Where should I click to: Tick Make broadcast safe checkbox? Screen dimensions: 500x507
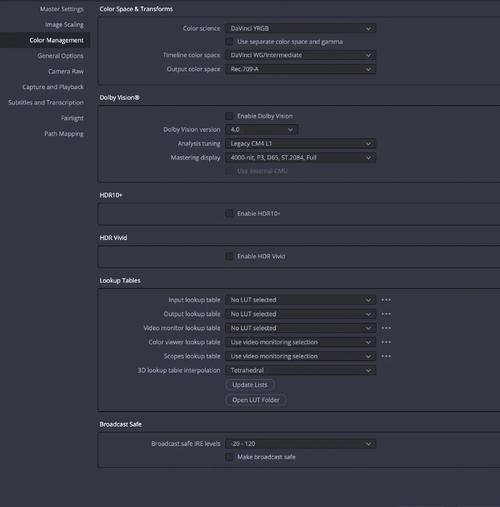point(229,457)
